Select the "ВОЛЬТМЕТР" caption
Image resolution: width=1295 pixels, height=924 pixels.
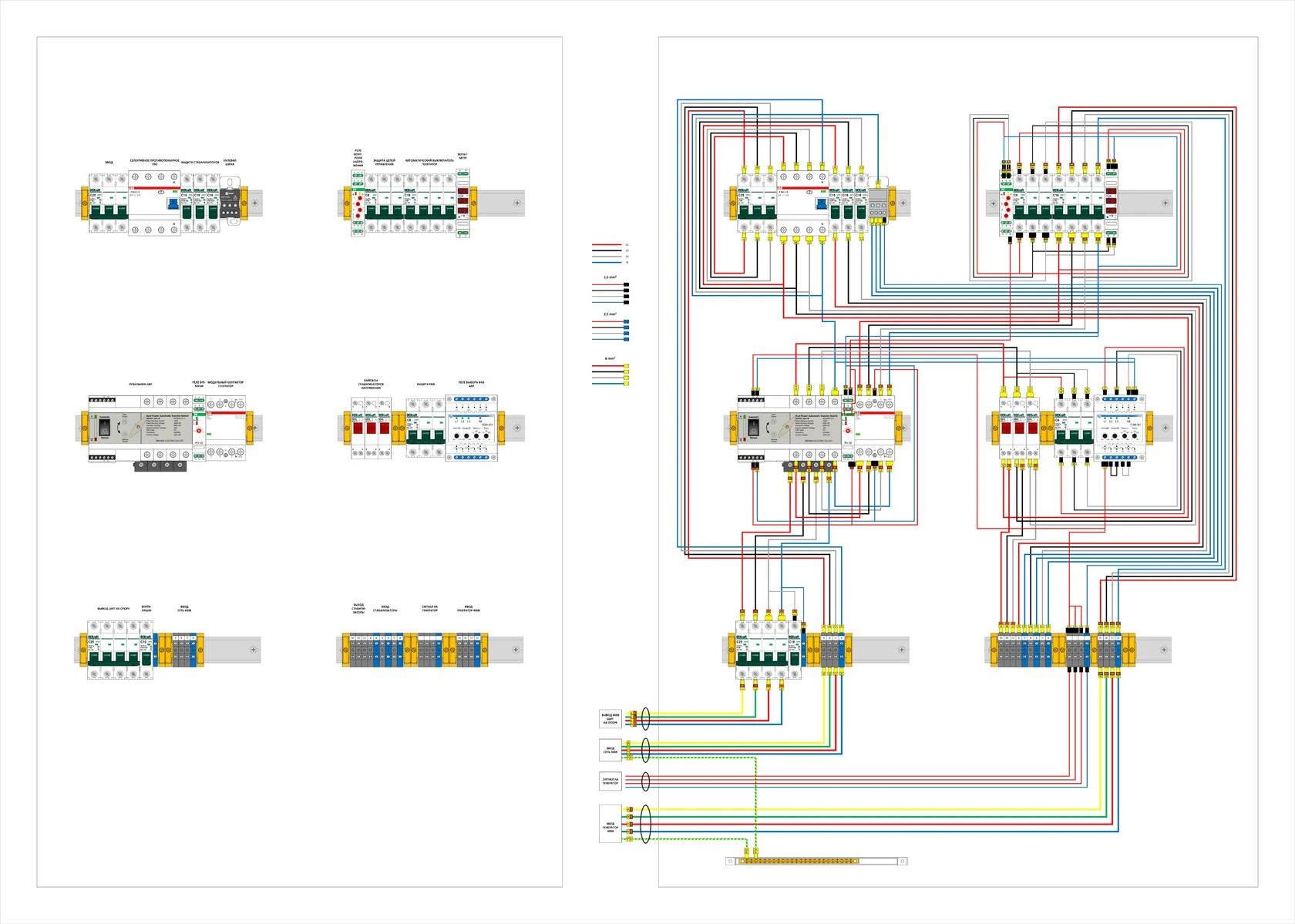462,156
